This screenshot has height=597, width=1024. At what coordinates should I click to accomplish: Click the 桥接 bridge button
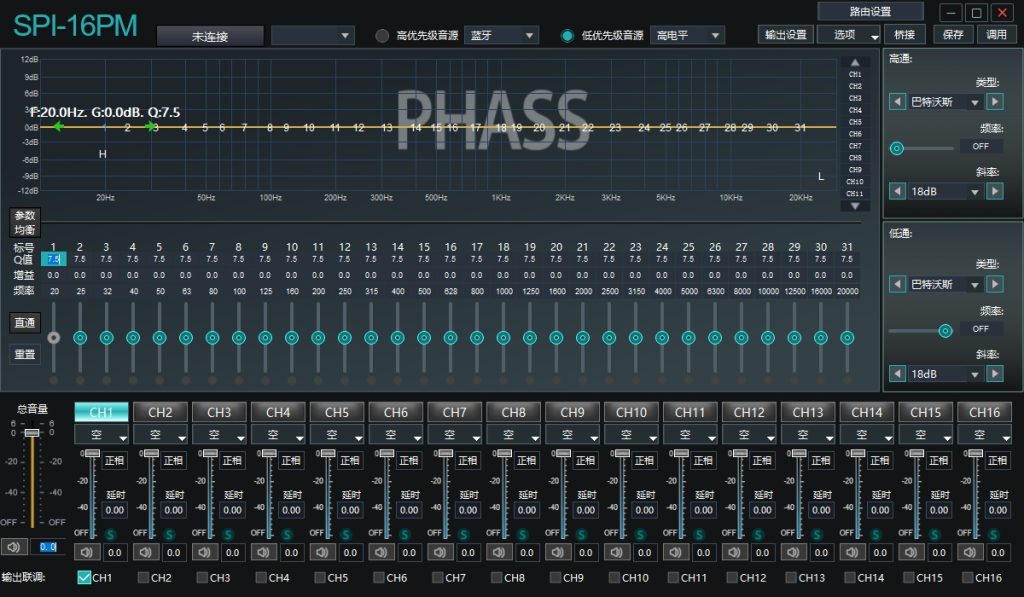pyautogui.click(x=904, y=35)
